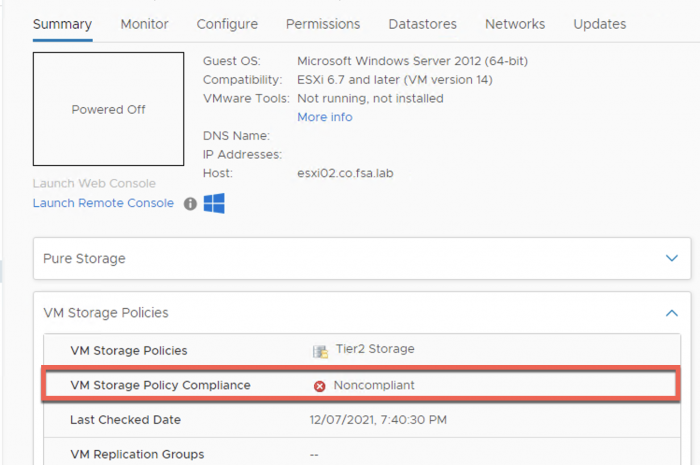Screen dimensions: 700x465
Task: Open the Summary tab
Action: coord(62,24)
